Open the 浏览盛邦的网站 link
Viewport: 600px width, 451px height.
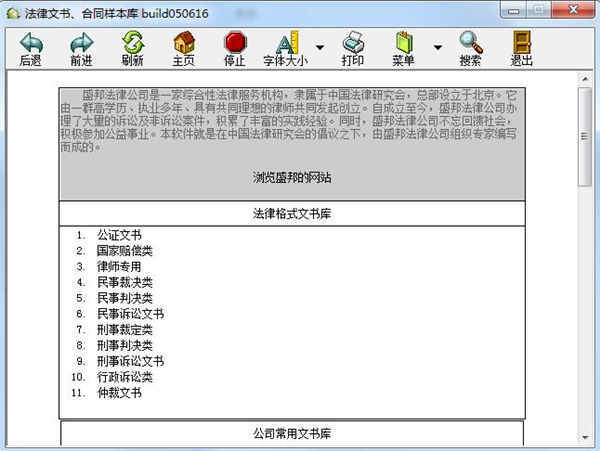pyautogui.click(x=292, y=177)
